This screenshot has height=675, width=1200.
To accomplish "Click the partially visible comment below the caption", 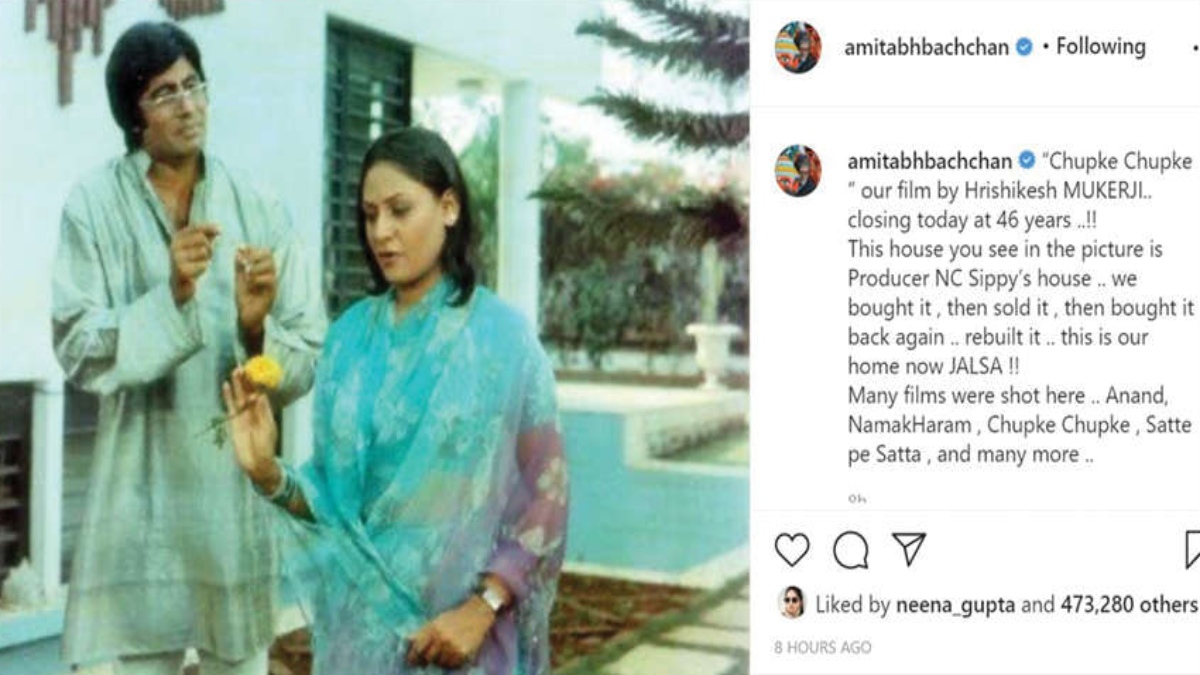I will coord(856,497).
